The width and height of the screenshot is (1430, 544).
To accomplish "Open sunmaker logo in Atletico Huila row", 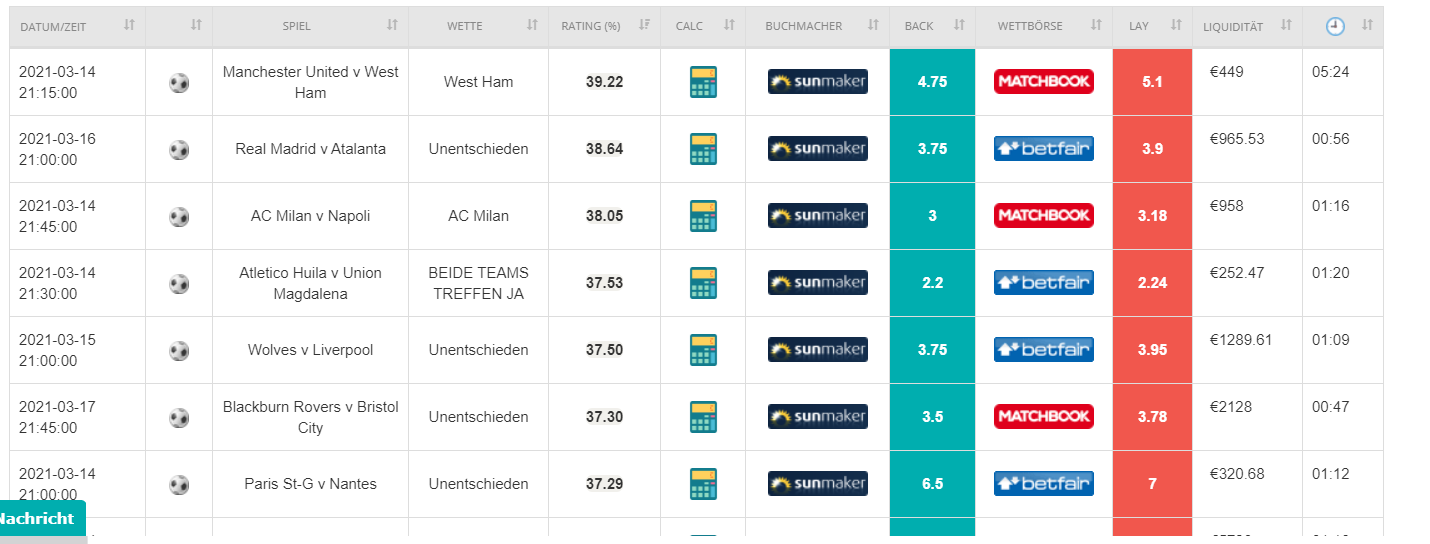I will tap(818, 283).
